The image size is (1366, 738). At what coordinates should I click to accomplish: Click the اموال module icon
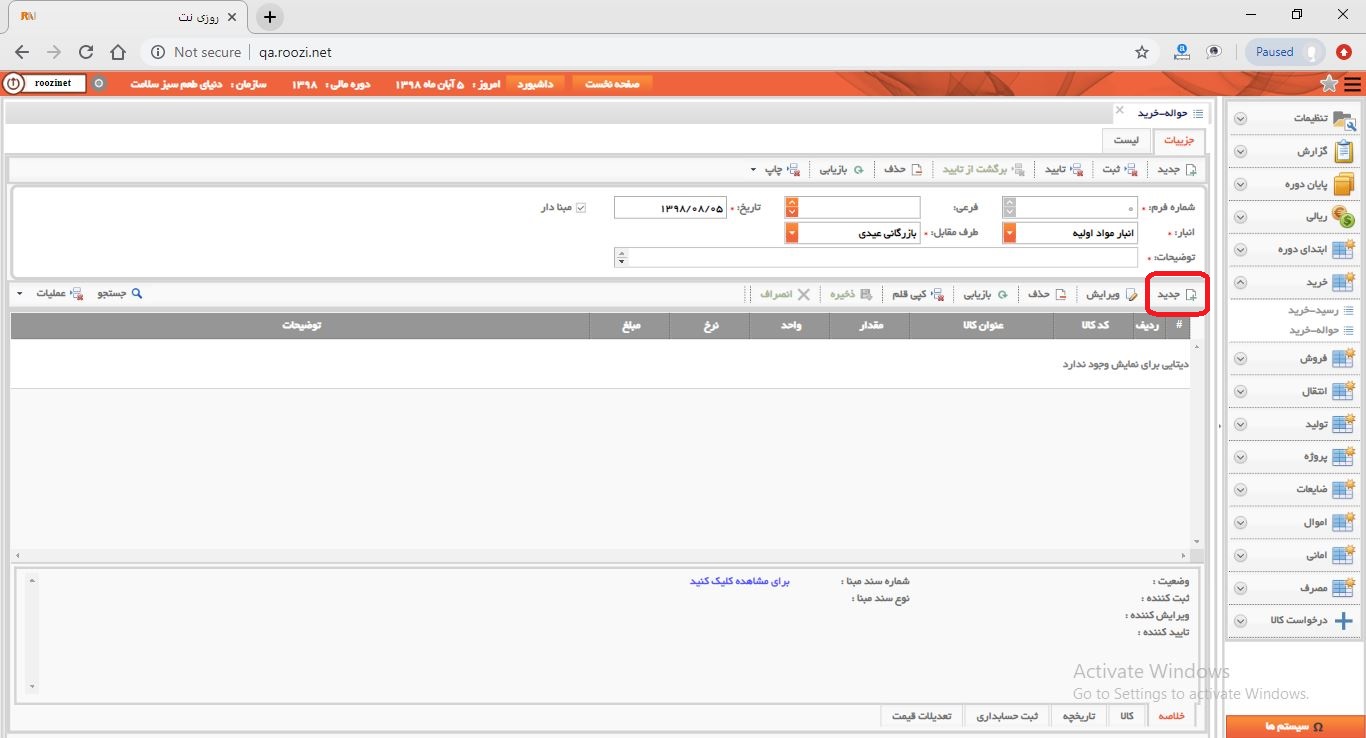pyautogui.click(x=1343, y=523)
